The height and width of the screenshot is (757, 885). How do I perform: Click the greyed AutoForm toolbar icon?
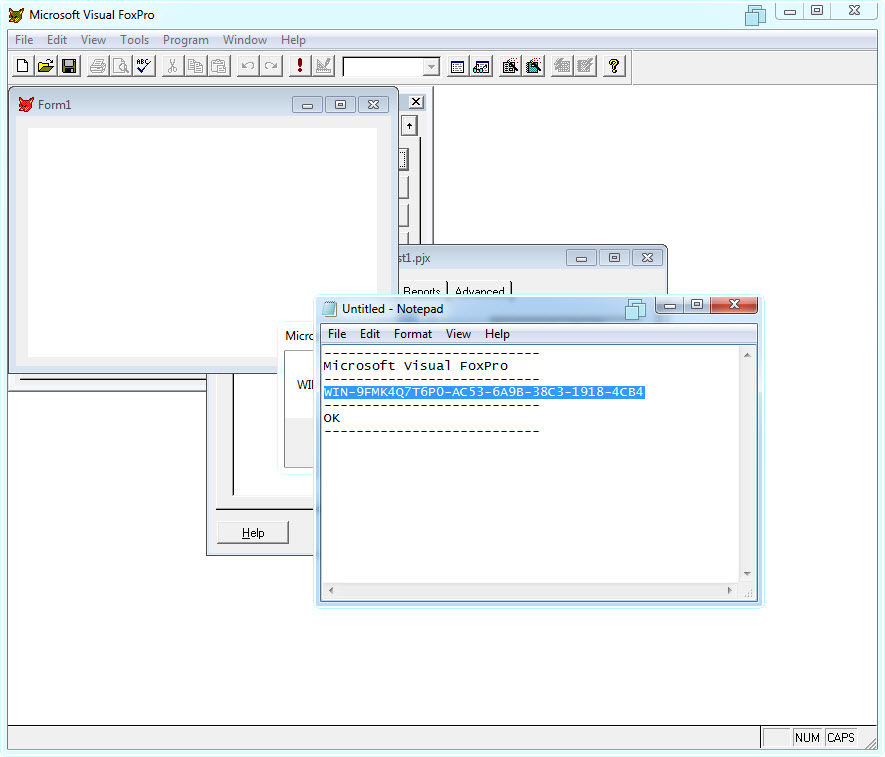[x=562, y=66]
